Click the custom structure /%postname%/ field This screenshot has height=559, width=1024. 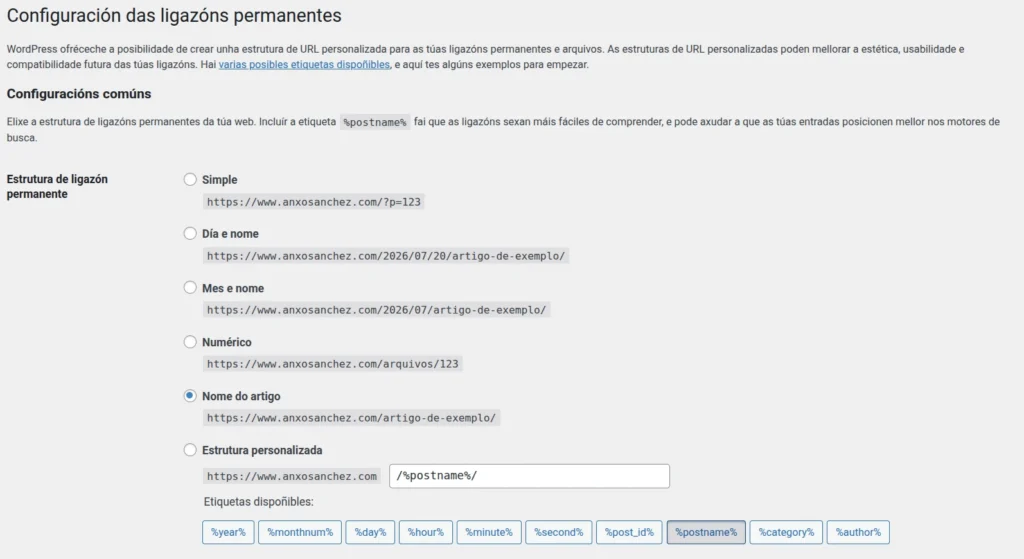tap(530, 476)
